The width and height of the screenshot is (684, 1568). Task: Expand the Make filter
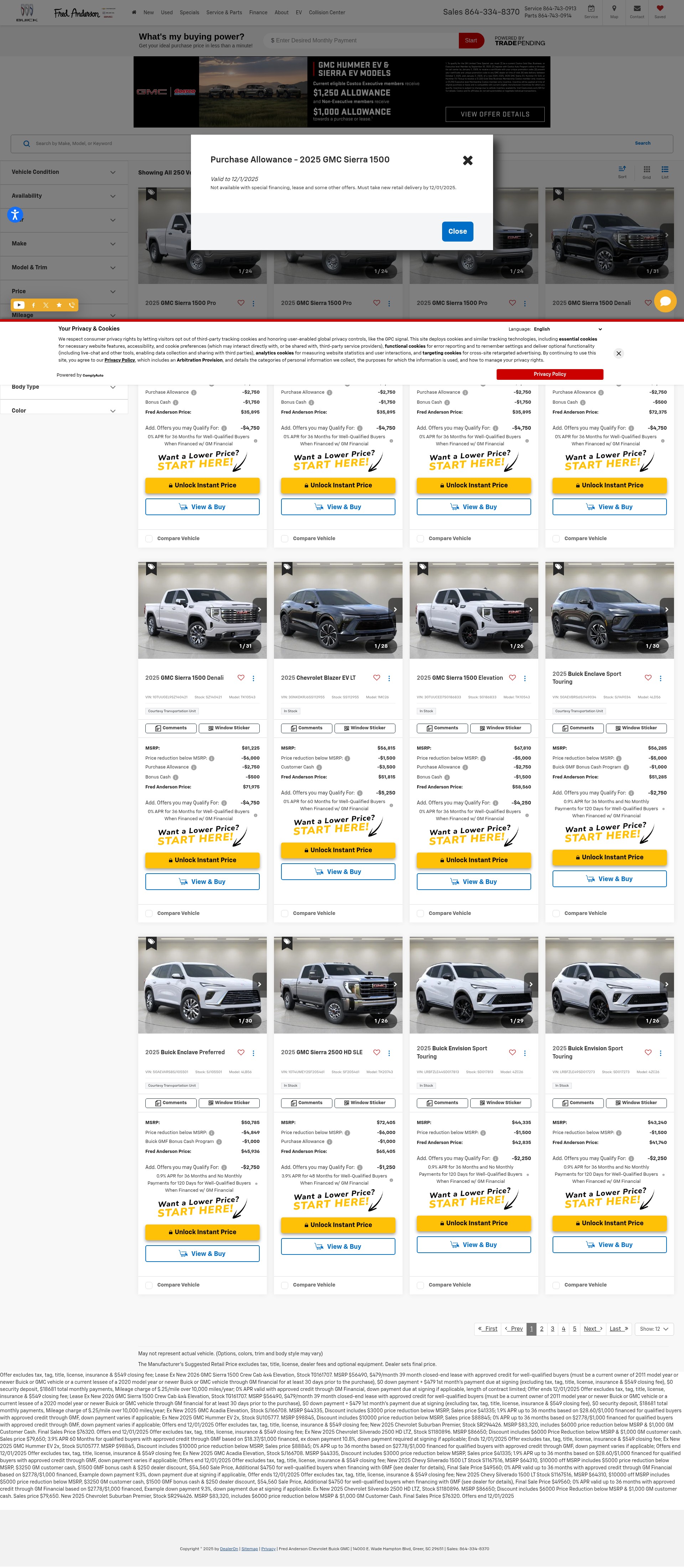(x=64, y=243)
